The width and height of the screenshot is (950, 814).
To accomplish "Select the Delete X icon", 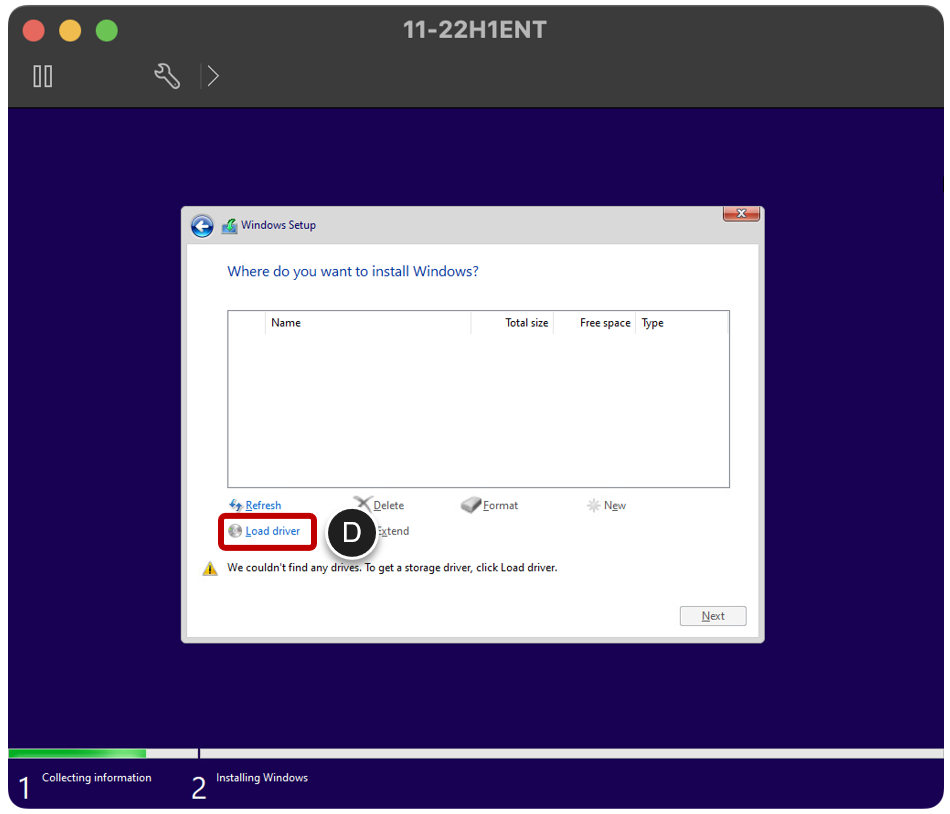I will tap(360, 505).
